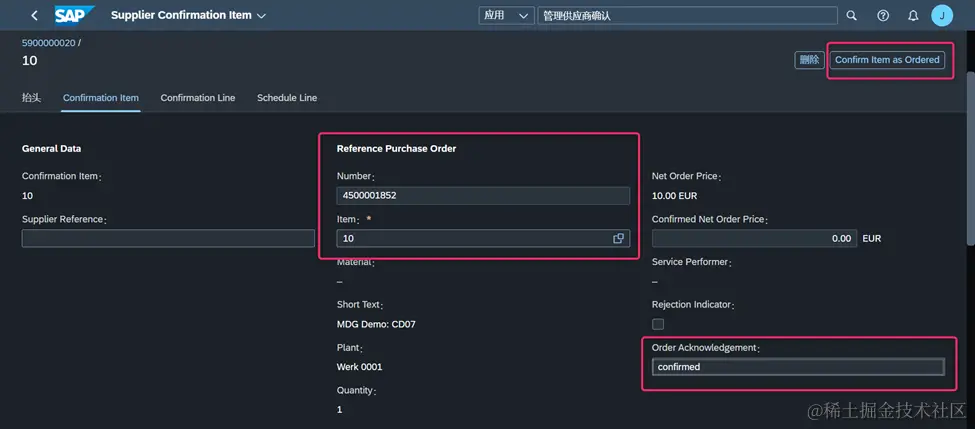Switch to the Schedule Line tab

click(x=287, y=98)
